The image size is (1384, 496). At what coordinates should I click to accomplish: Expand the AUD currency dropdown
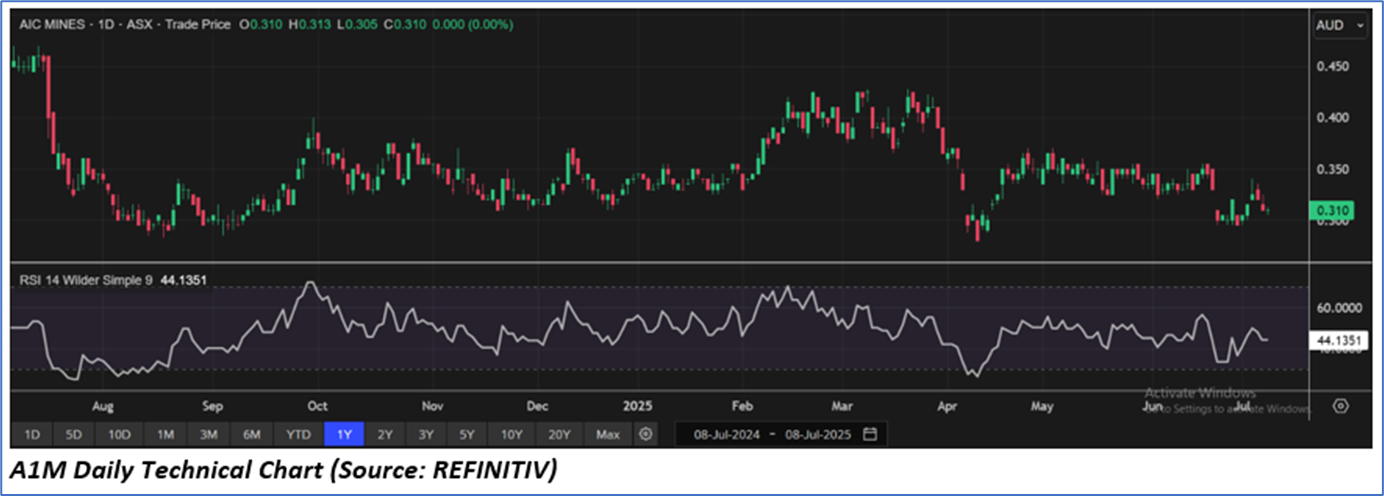[x=1341, y=24]
